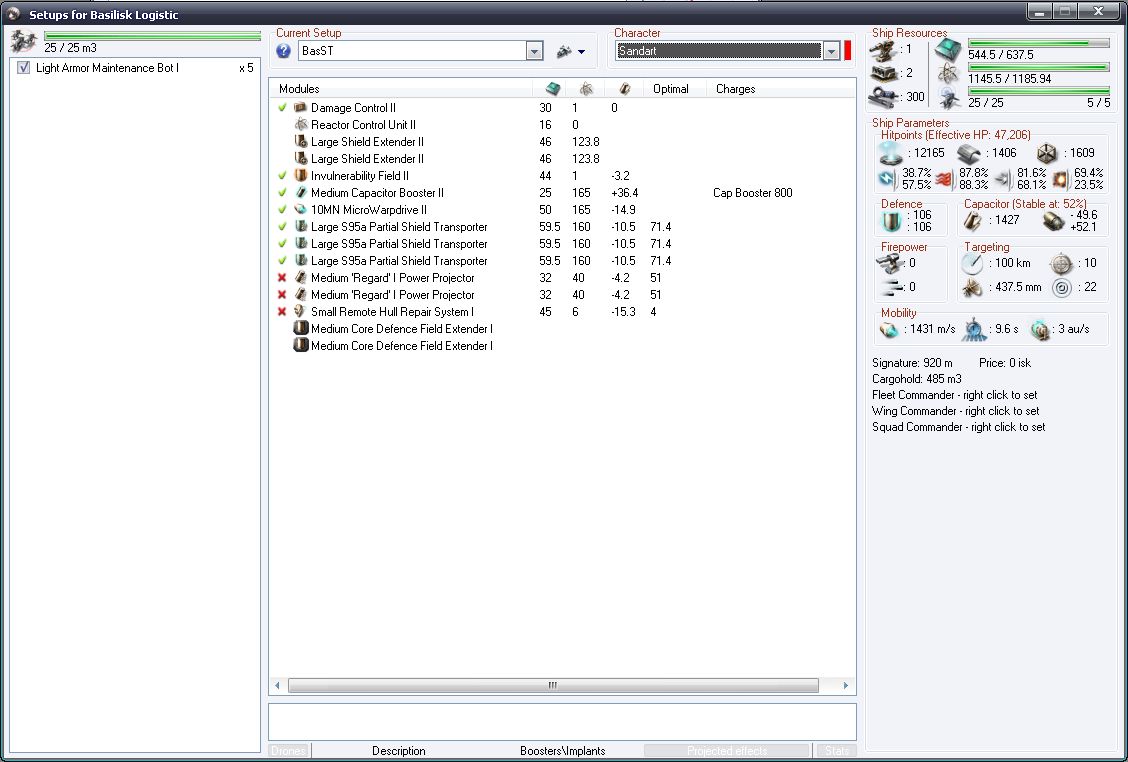Click the kinetic resistance icon showing 81.6%
Image resolution: width=1128 pixels, height=762 pixels.
click(1003, 178)
